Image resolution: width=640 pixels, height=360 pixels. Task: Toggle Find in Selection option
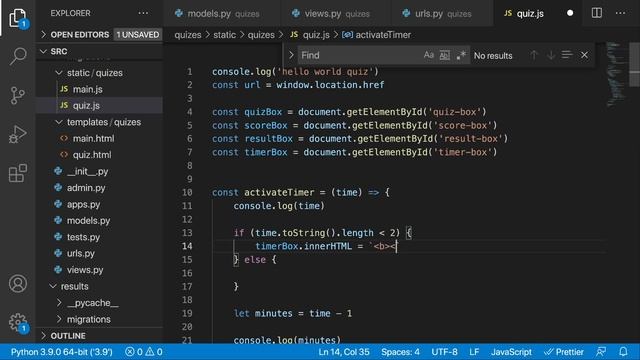567,55
